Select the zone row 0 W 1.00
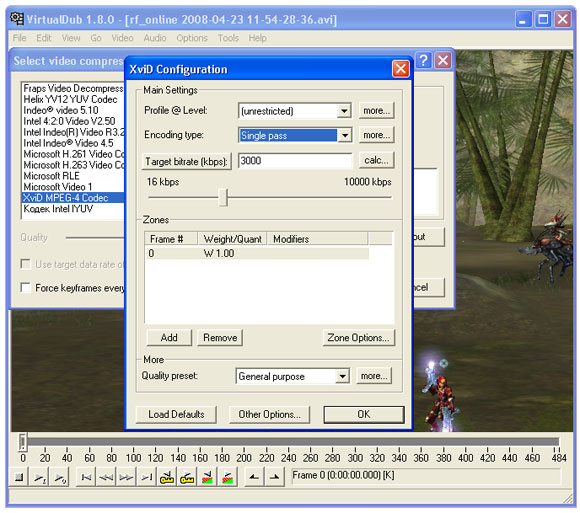The width and height of the screenshot is (580, 513). pos(257,253)
